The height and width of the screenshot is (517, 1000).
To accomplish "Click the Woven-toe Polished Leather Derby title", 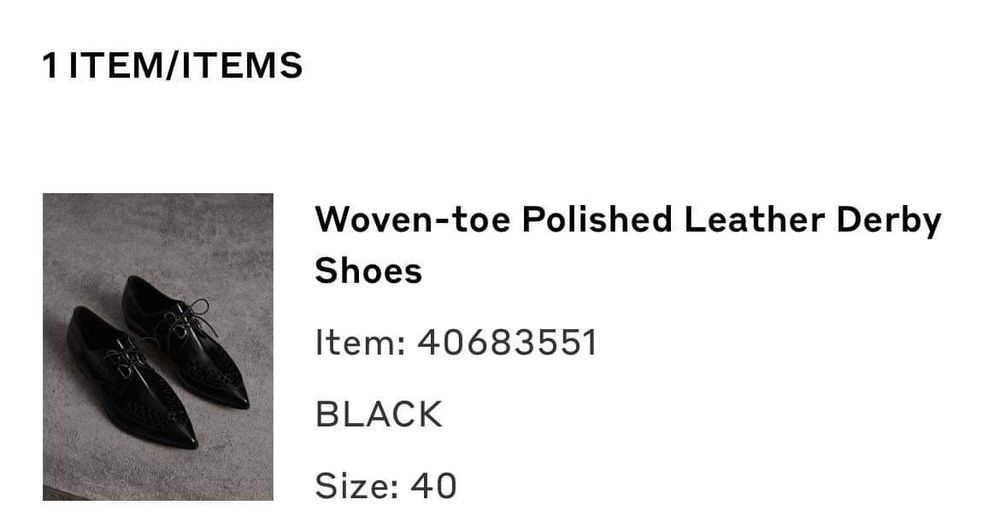I will click(x=628, y=219).
